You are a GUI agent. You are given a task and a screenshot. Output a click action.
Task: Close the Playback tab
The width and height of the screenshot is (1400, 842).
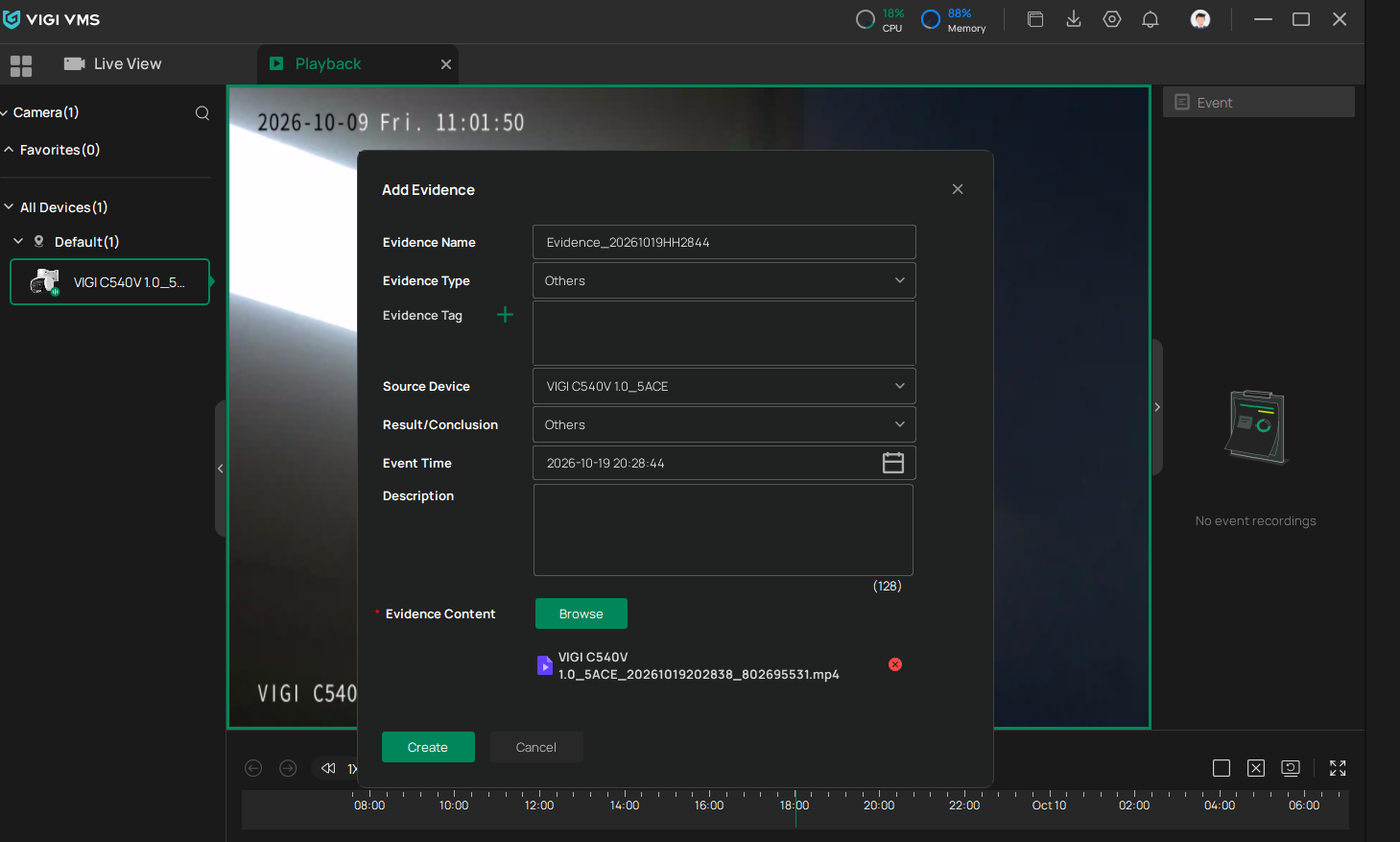[x=446, y=64]
